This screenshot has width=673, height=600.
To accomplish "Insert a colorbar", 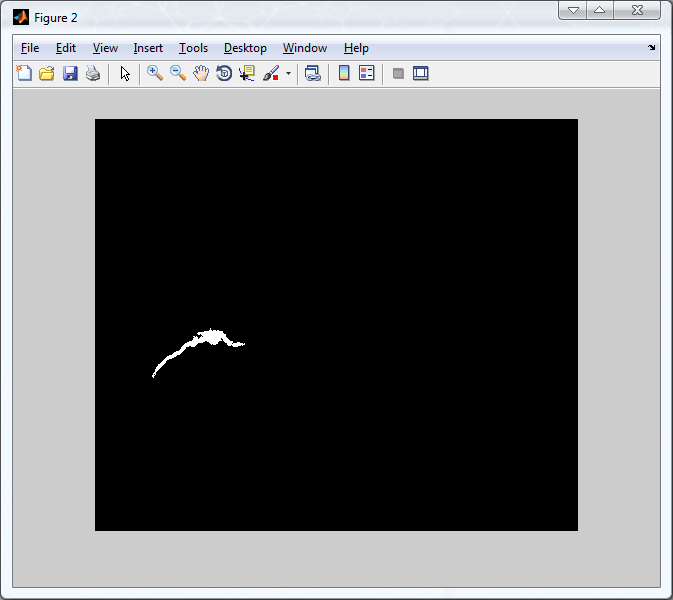I will click(344, 73).
